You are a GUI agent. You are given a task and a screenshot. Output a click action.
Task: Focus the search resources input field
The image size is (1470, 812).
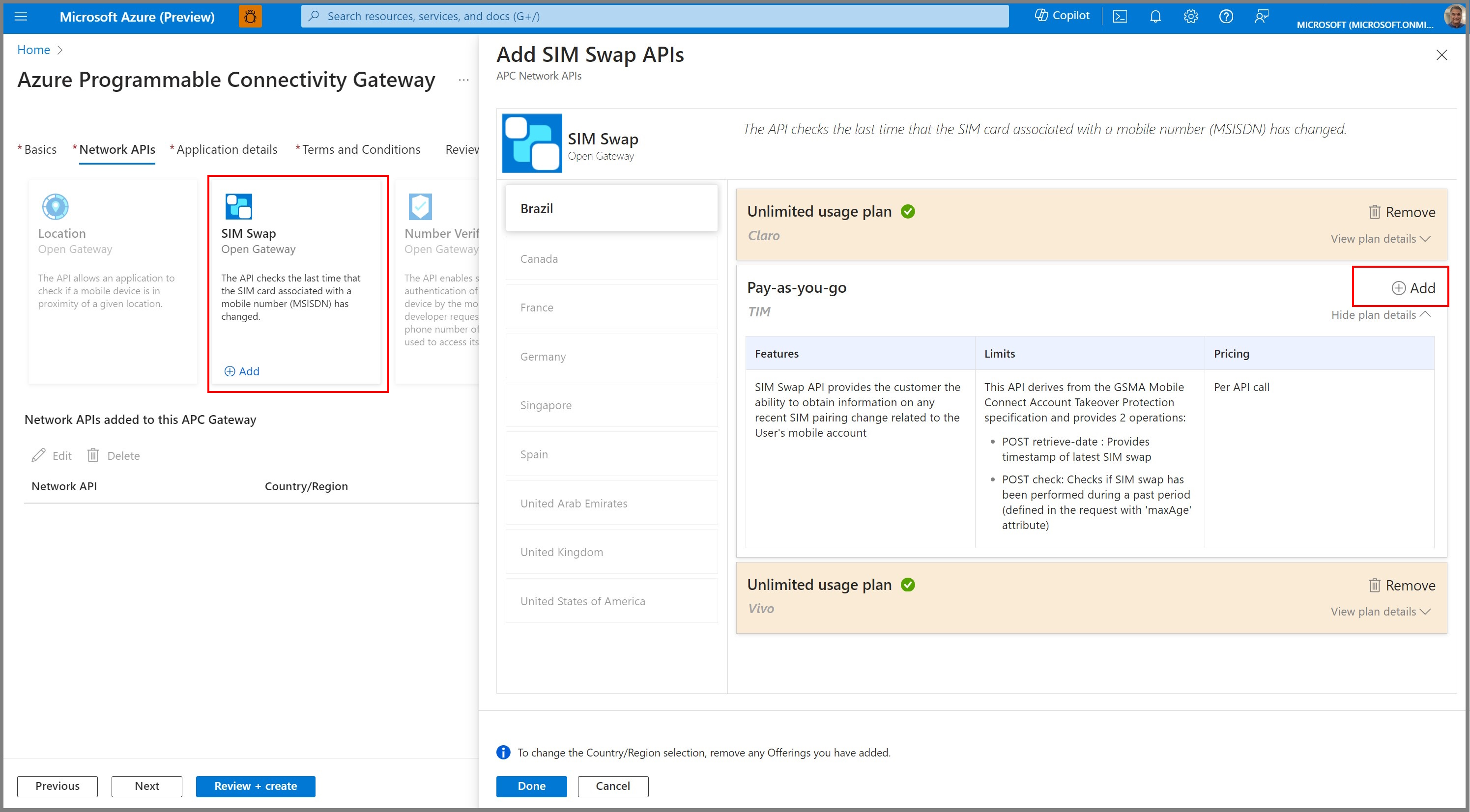click(x=655, y=16)
